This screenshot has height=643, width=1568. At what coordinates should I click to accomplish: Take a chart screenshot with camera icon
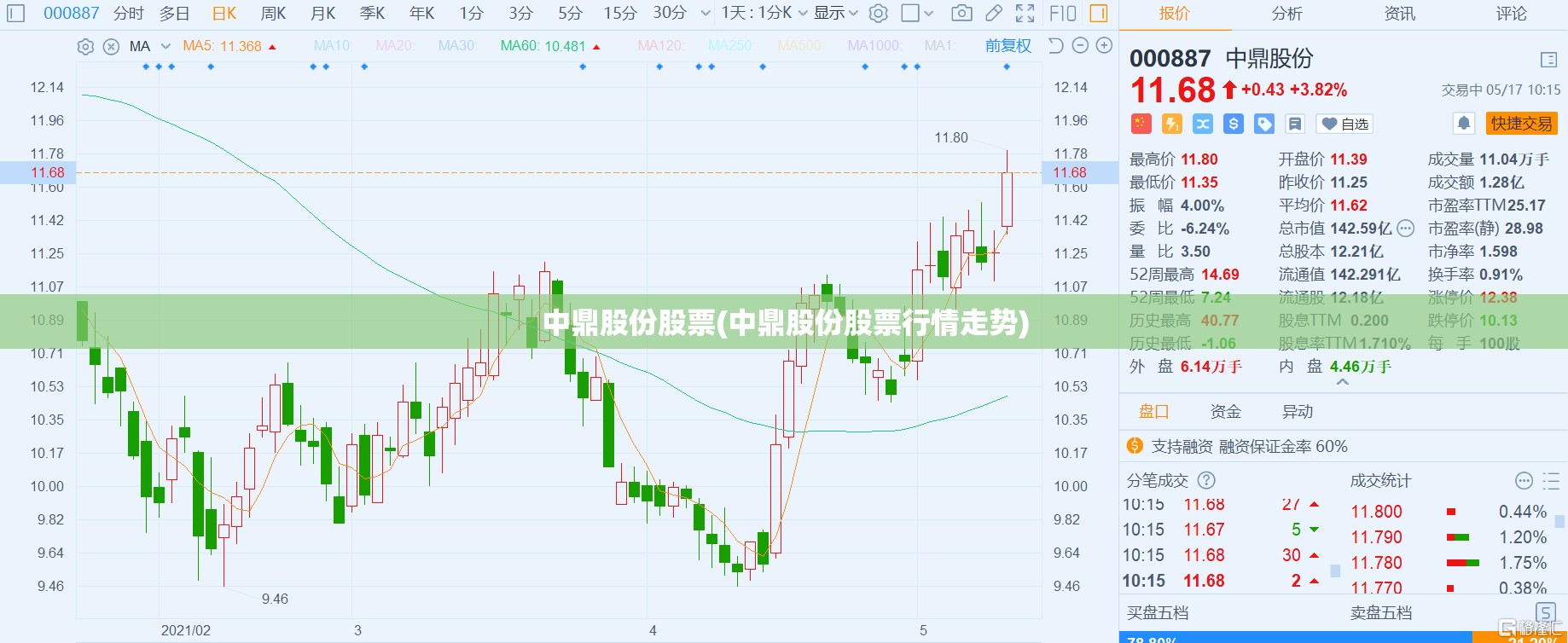tap(961, 14)
